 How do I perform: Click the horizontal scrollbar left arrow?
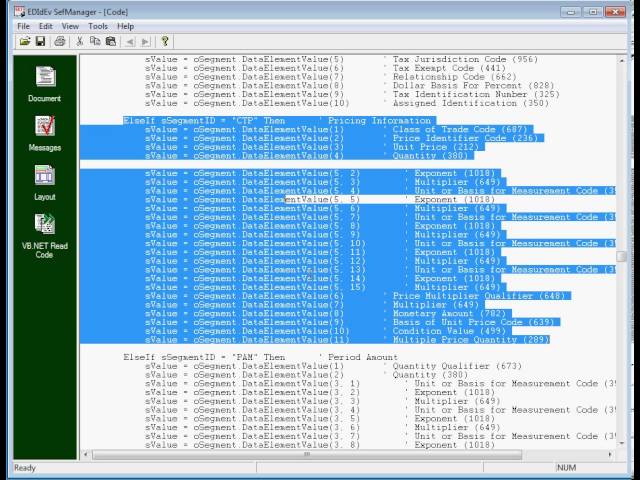tap(86, 454)
